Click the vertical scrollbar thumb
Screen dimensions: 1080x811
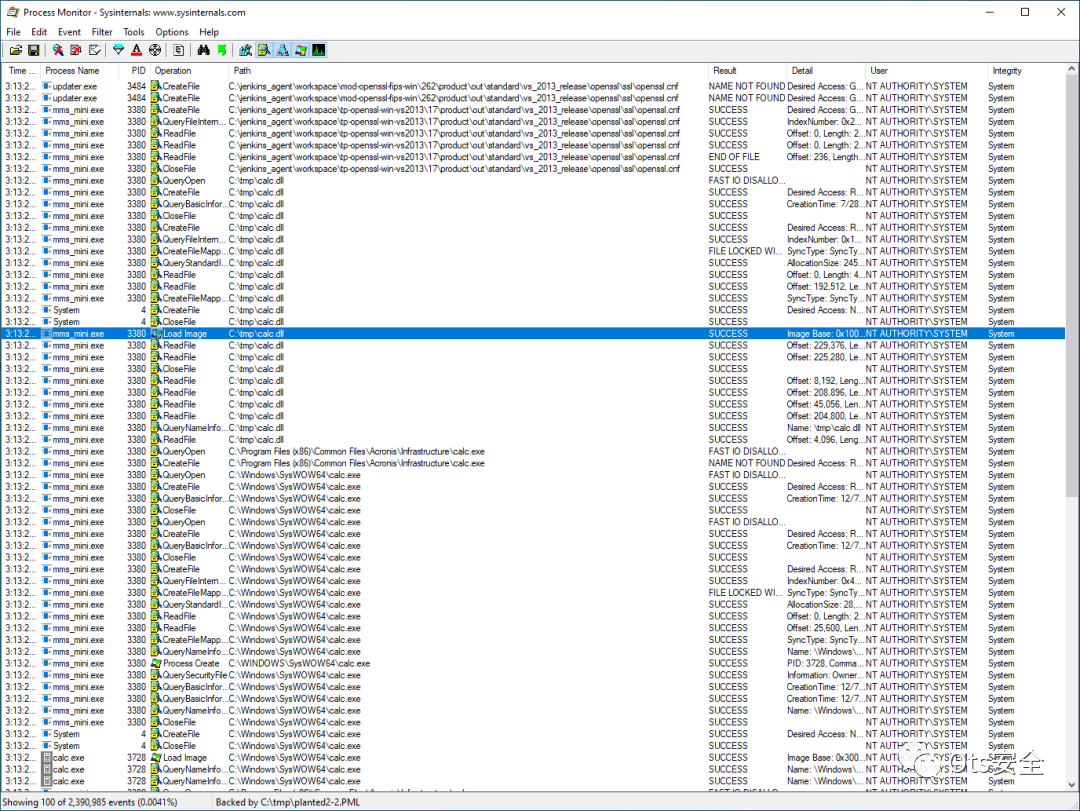[1071, 286]
